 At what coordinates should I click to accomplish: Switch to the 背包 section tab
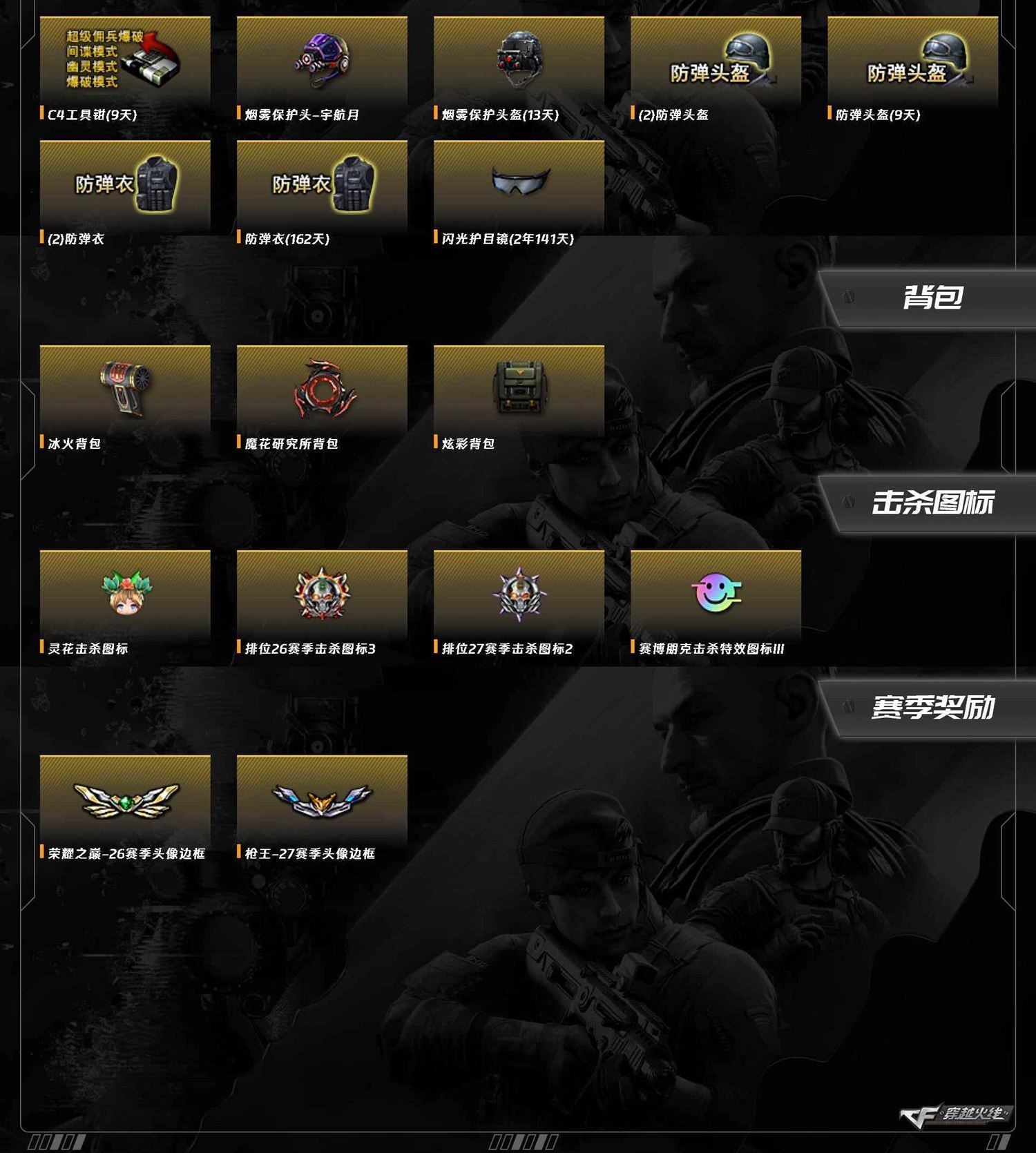[x=931, y=298]
